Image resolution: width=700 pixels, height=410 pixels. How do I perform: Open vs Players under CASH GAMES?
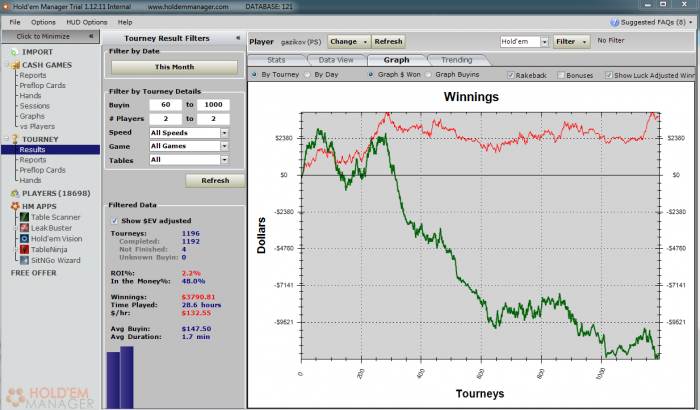(x=37, y=126)
